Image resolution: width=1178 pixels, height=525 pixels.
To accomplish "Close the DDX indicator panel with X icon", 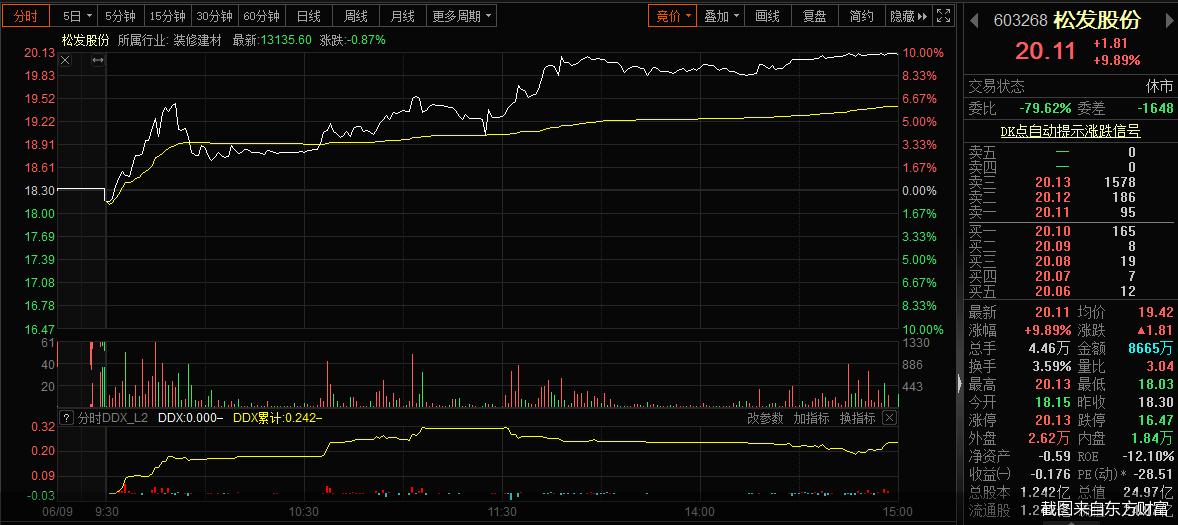I will pyautogui.click(x=888, y=418).
